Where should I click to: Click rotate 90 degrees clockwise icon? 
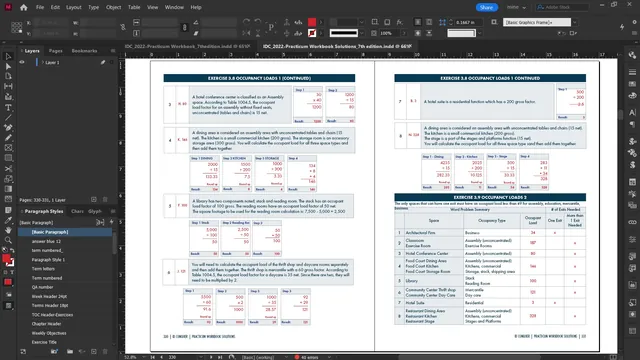[246, 22]
